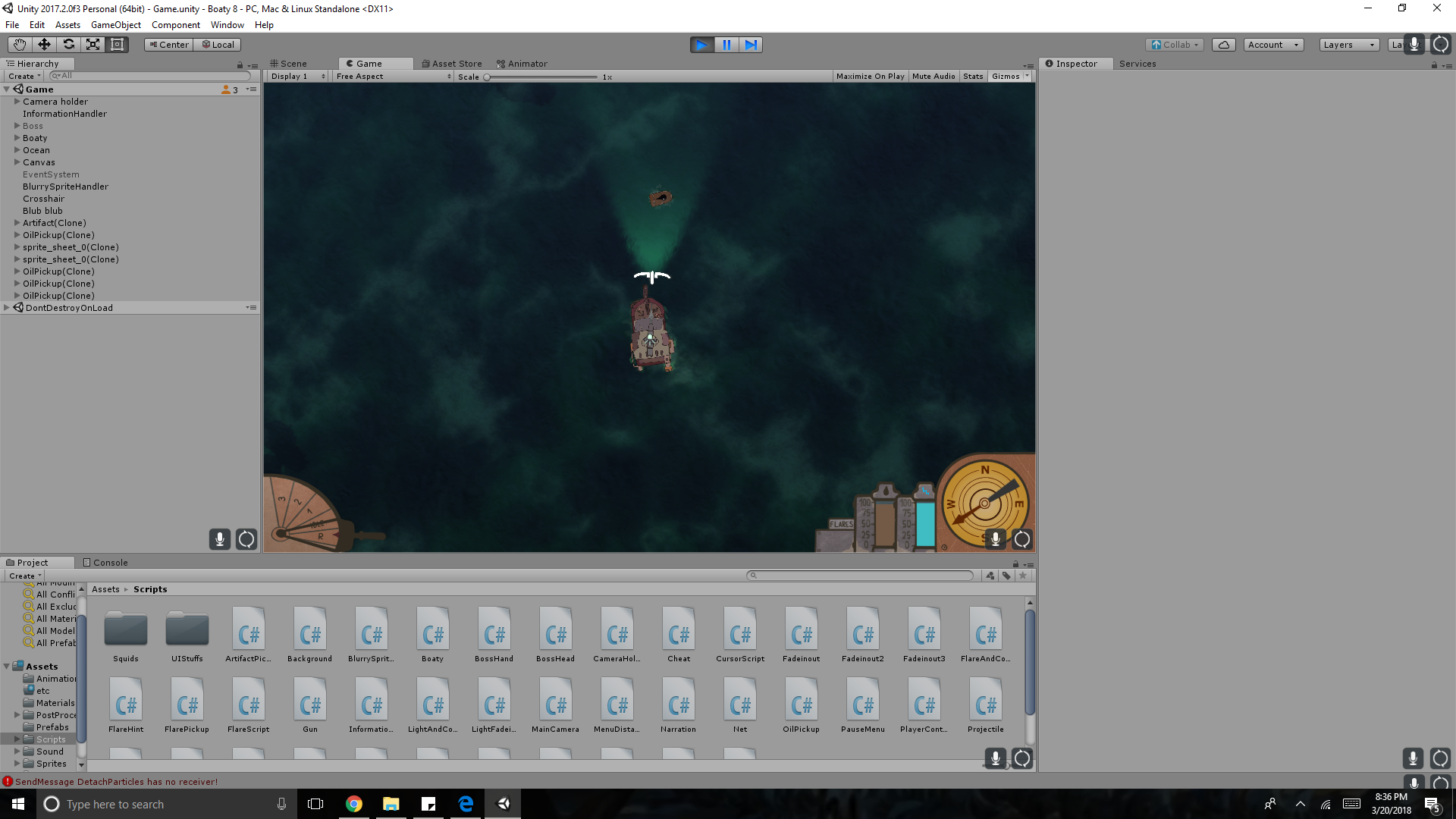
Task: Adjust the Game view Scale slider
Action: coord(487,77)
